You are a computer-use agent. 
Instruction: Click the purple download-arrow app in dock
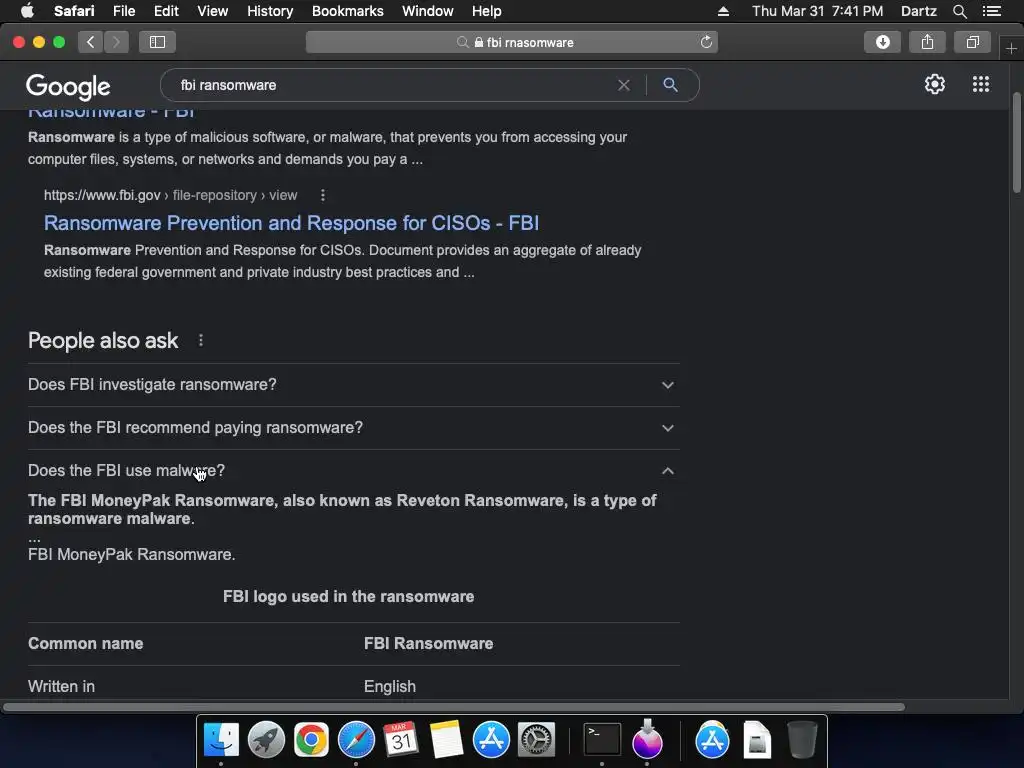click(647, 739)
